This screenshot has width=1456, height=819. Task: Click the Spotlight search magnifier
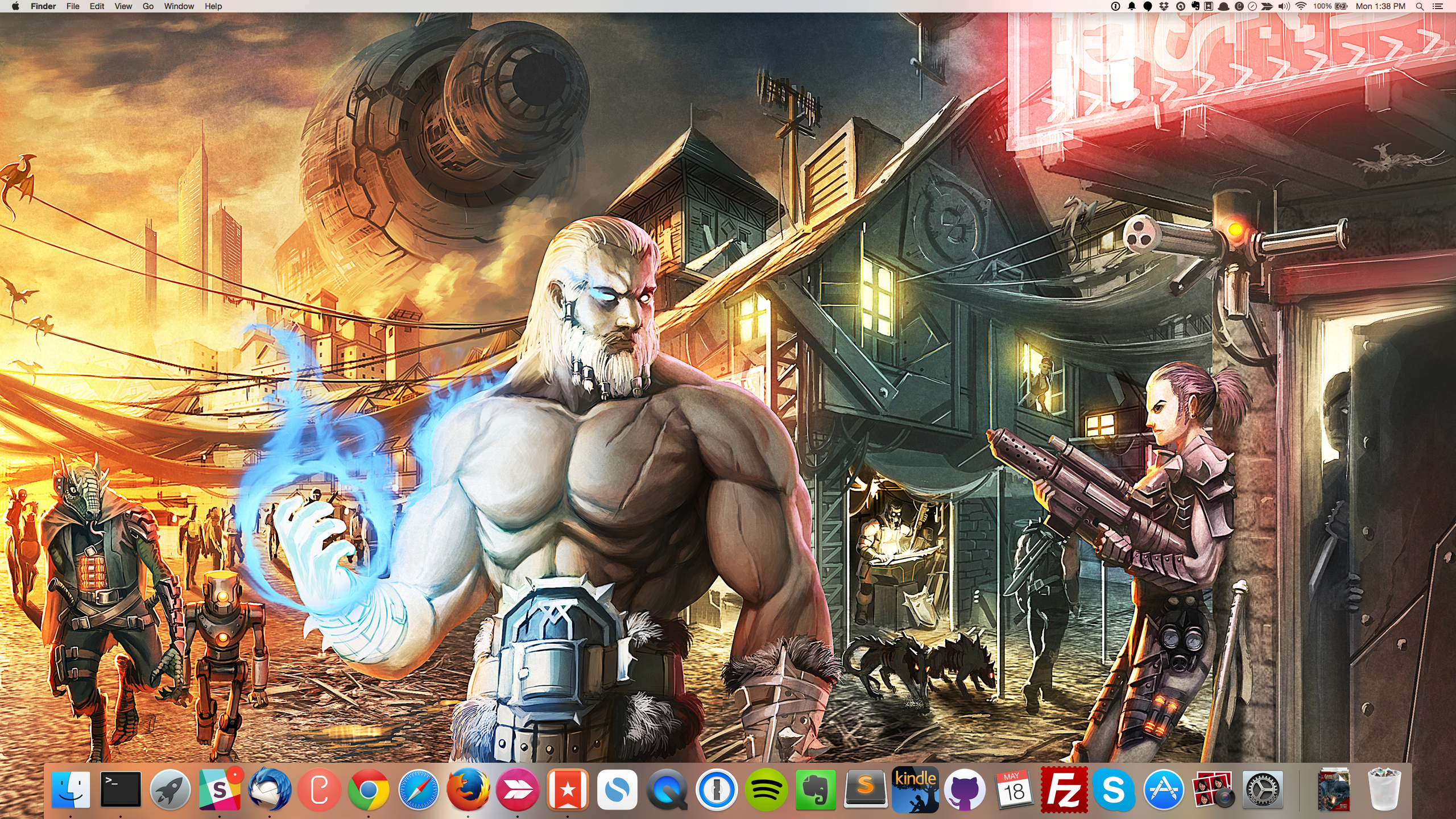pyautogui.click(x=1420, y=6)
